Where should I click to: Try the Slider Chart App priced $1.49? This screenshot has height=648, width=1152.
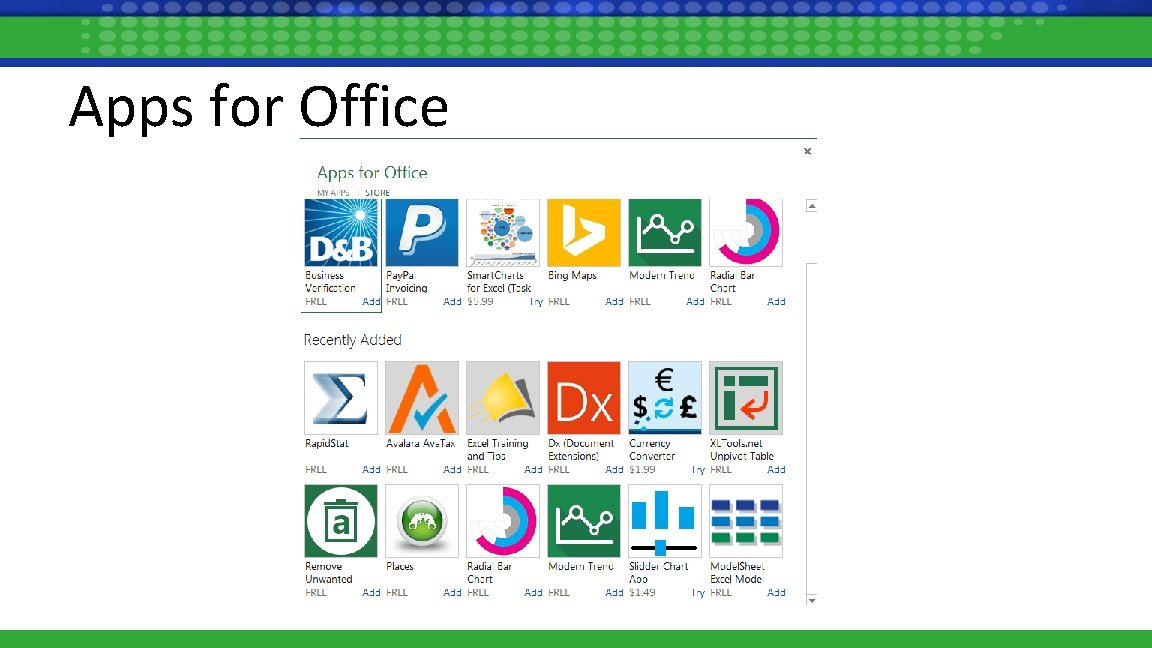698,592
